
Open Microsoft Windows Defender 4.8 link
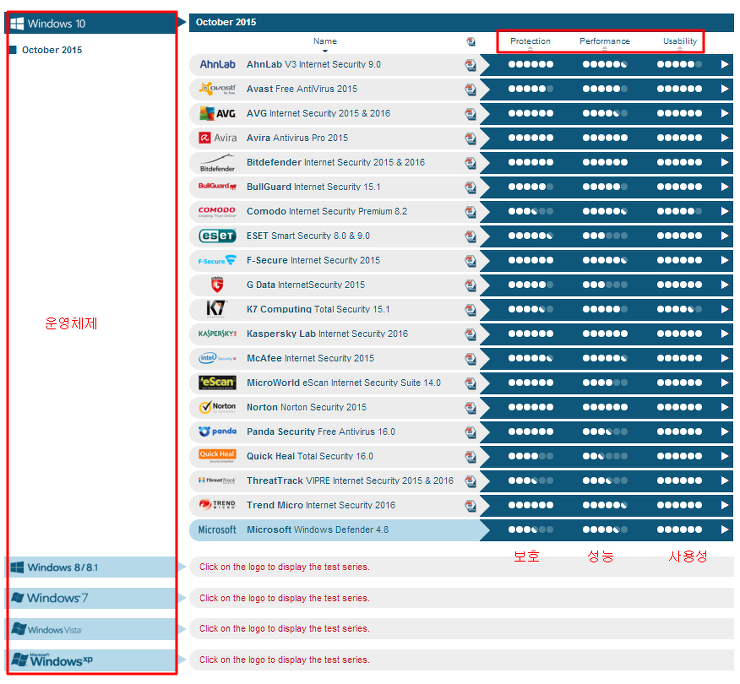click(318, 530)
